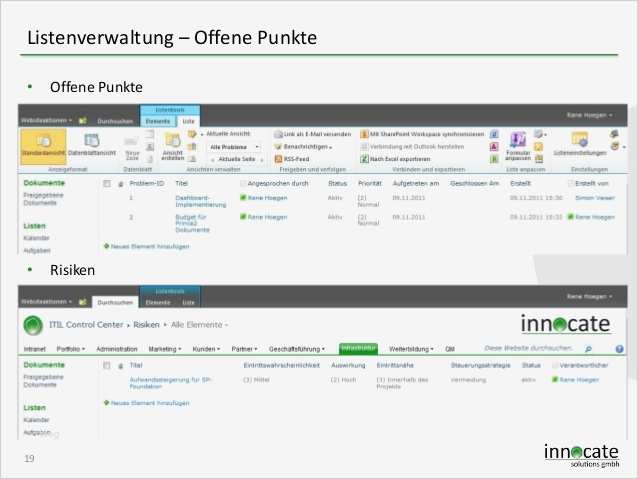Viewport: 638px width, 479px height.
Task: Sort by the Eintrittswahrscheinlichkeit column header
Action: coord(282,366)
